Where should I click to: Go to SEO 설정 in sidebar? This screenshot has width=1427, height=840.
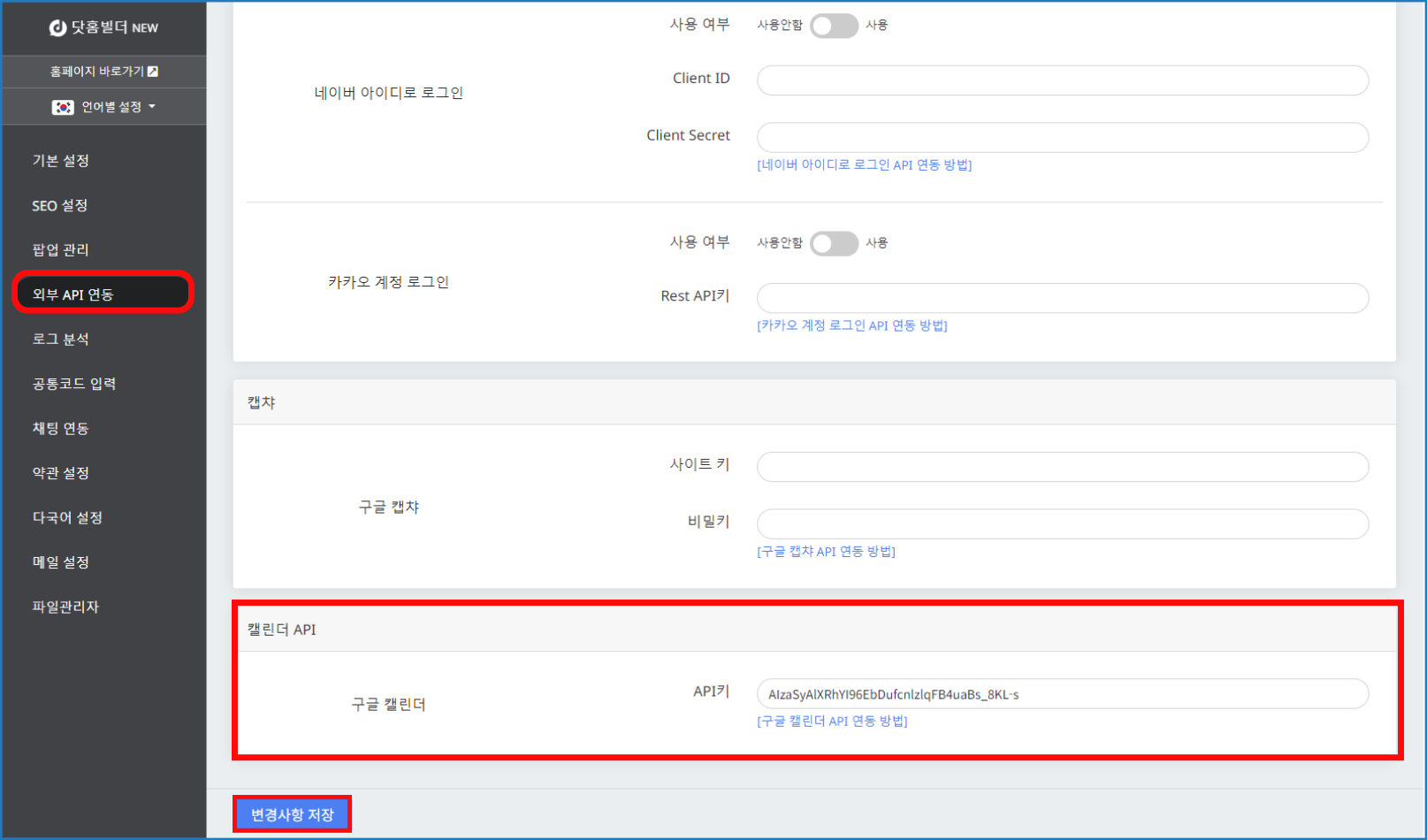click(60, 205)
